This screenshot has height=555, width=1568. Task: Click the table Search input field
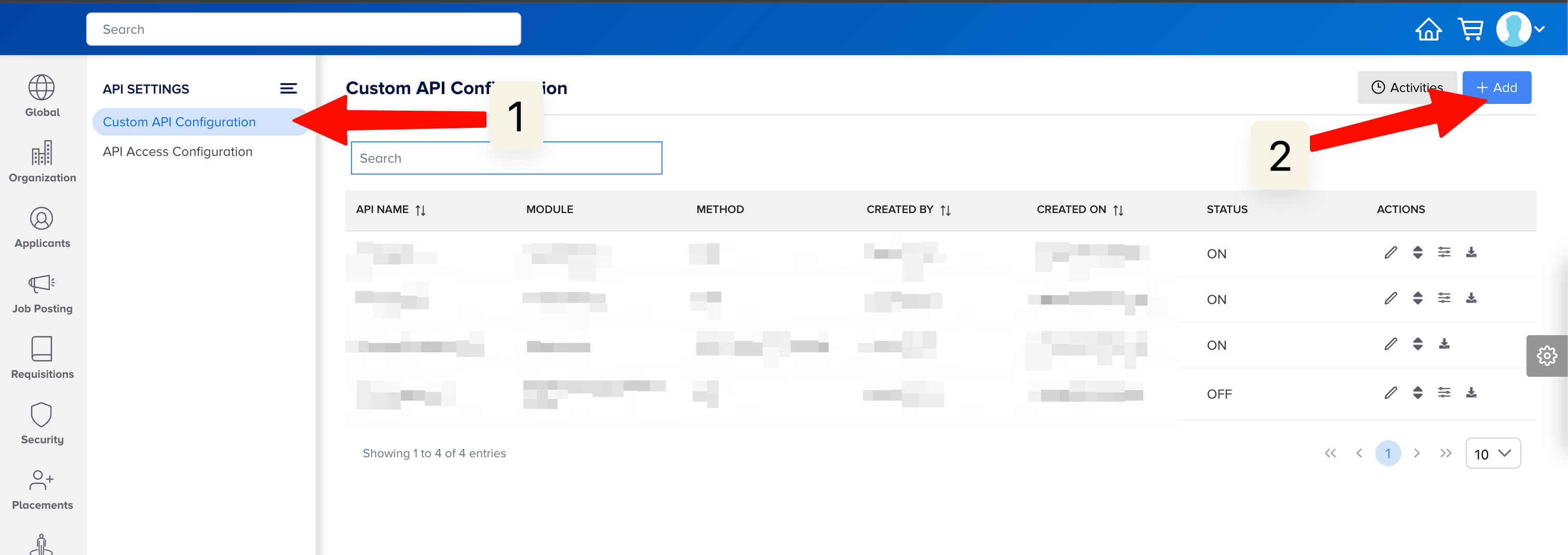coord(506,158)
